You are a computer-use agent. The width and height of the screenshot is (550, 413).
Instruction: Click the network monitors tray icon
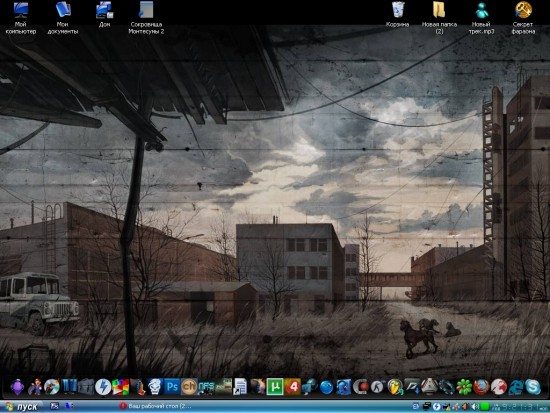[x=426, y=407]
